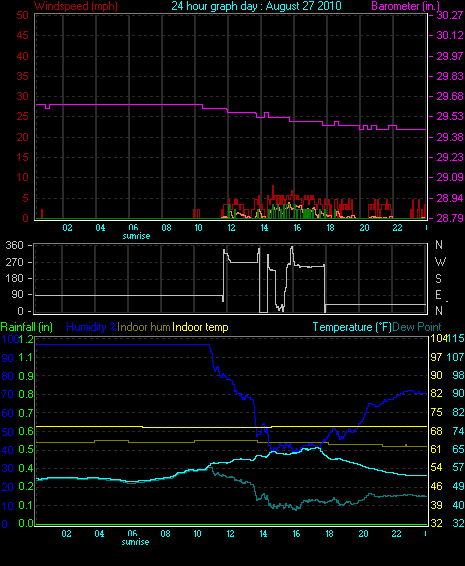The height and width of the screenshot is (566, 465).
Task: Click red windspeed axis value 45
Action: (x=22, y=35)
